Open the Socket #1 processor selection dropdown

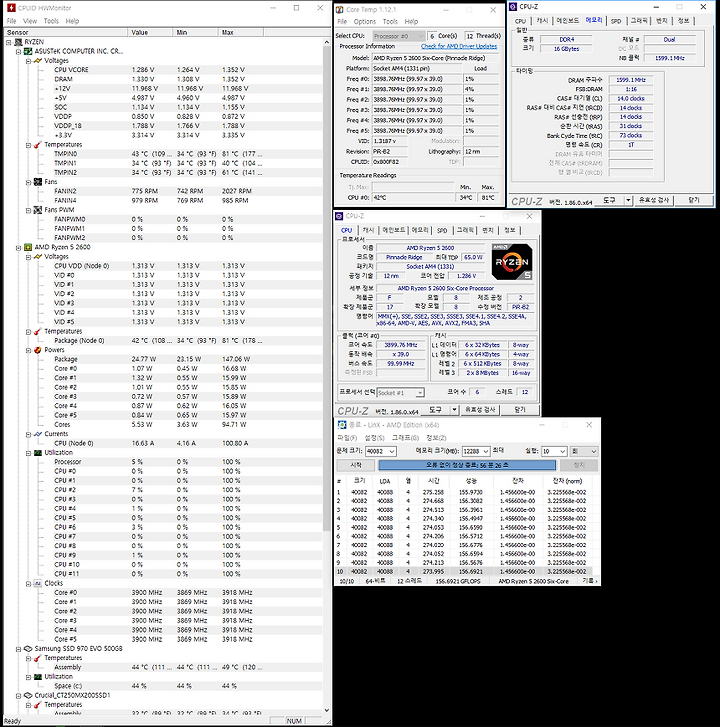[420, 393]
